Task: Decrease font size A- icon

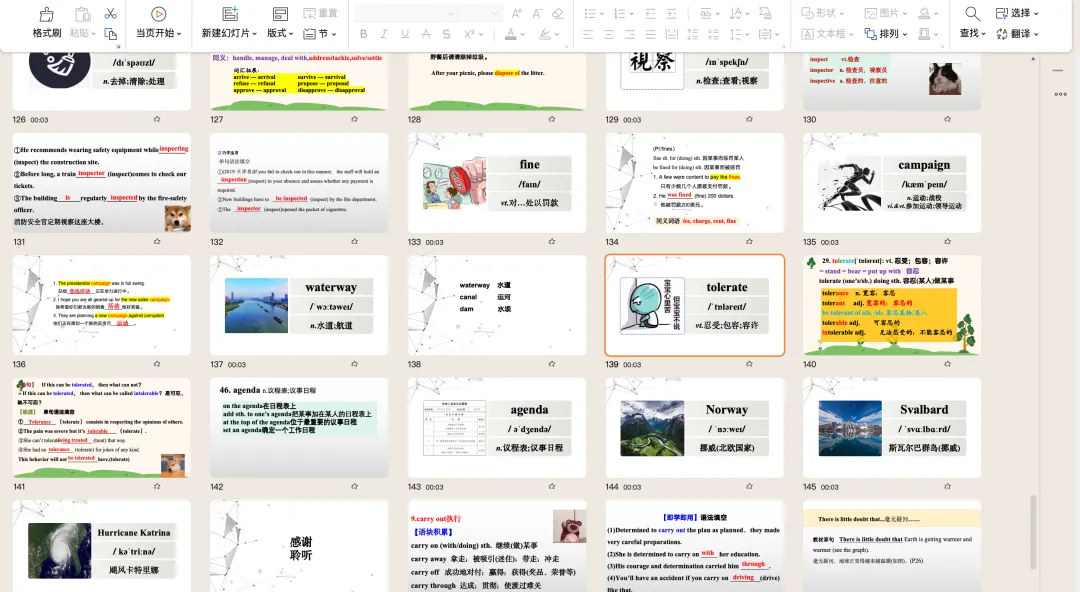Action: point(537,14)
